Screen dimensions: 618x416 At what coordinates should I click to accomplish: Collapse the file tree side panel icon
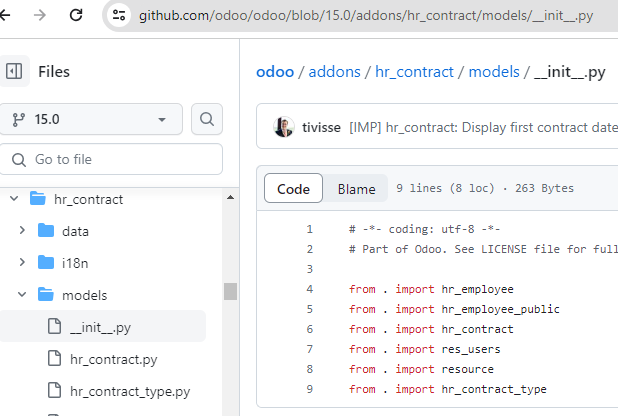14,71
